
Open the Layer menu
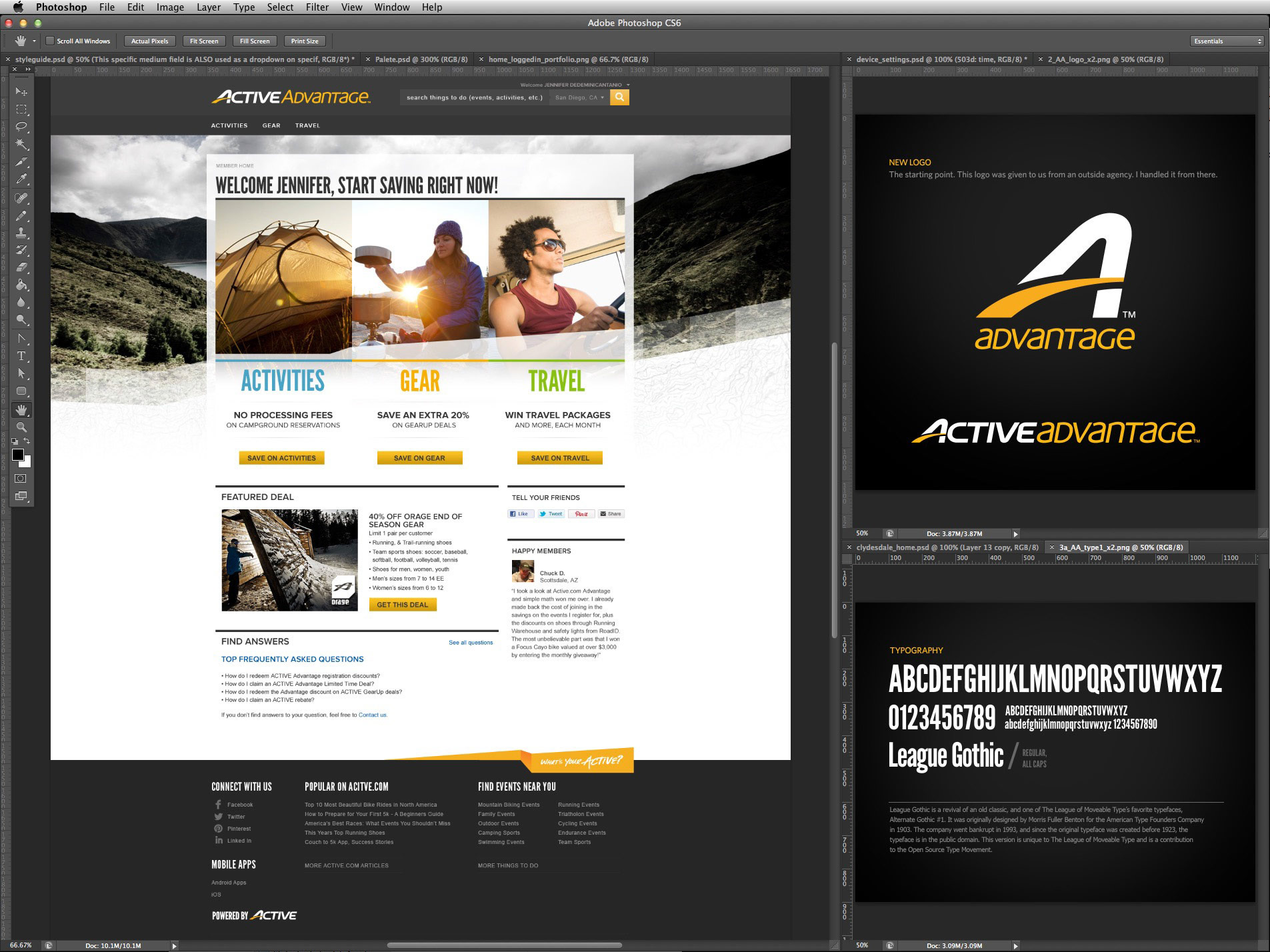tap(209, 7)
